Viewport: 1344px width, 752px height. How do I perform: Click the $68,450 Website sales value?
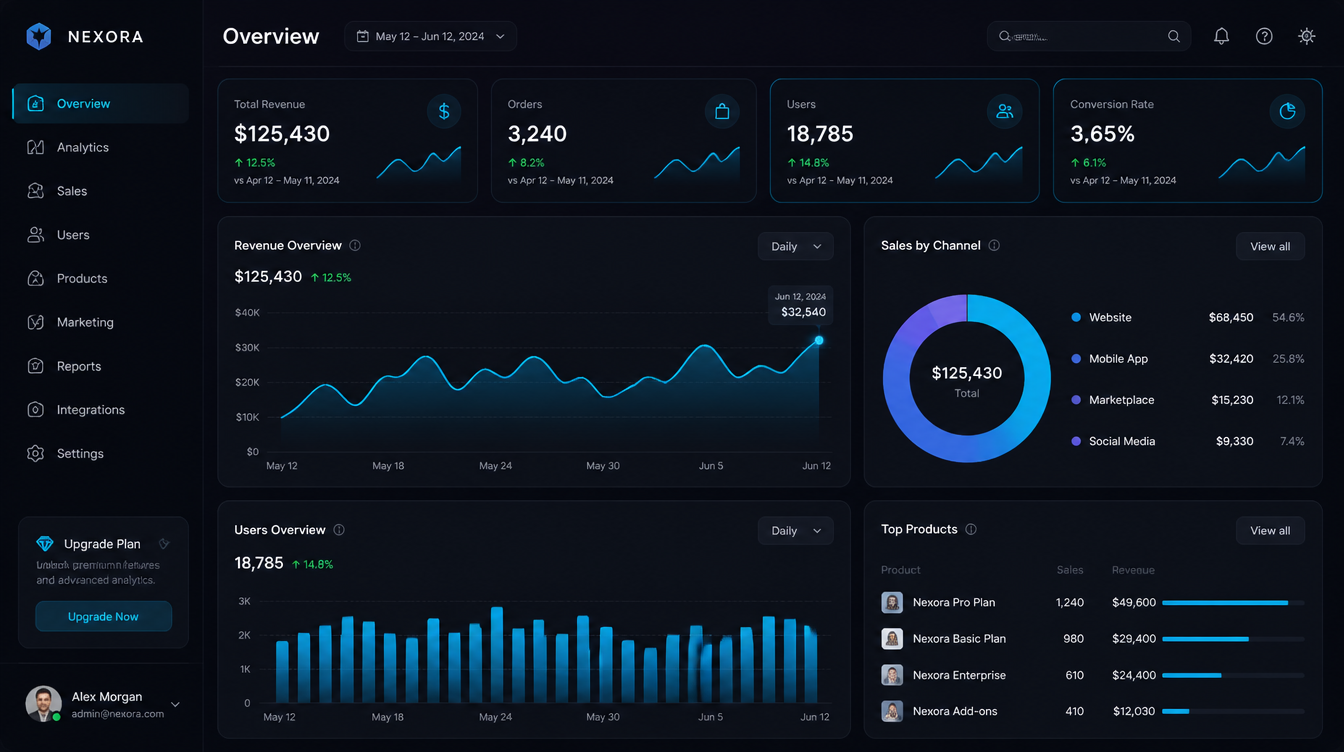(1231, 317)
